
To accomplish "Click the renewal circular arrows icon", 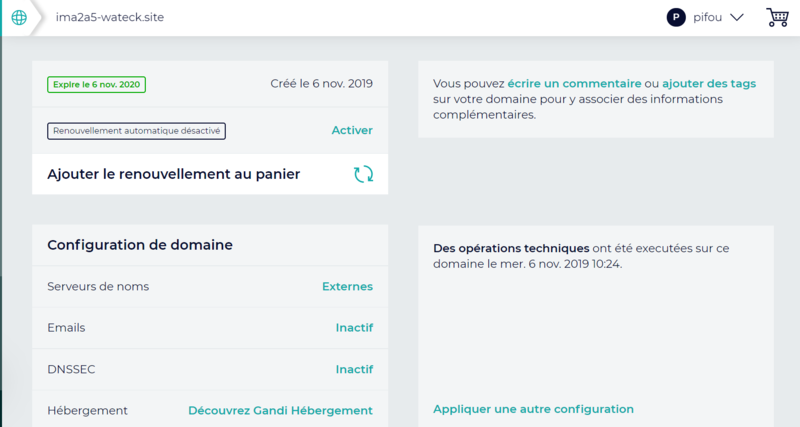I will pyautogui.click(x=363, y=174).
